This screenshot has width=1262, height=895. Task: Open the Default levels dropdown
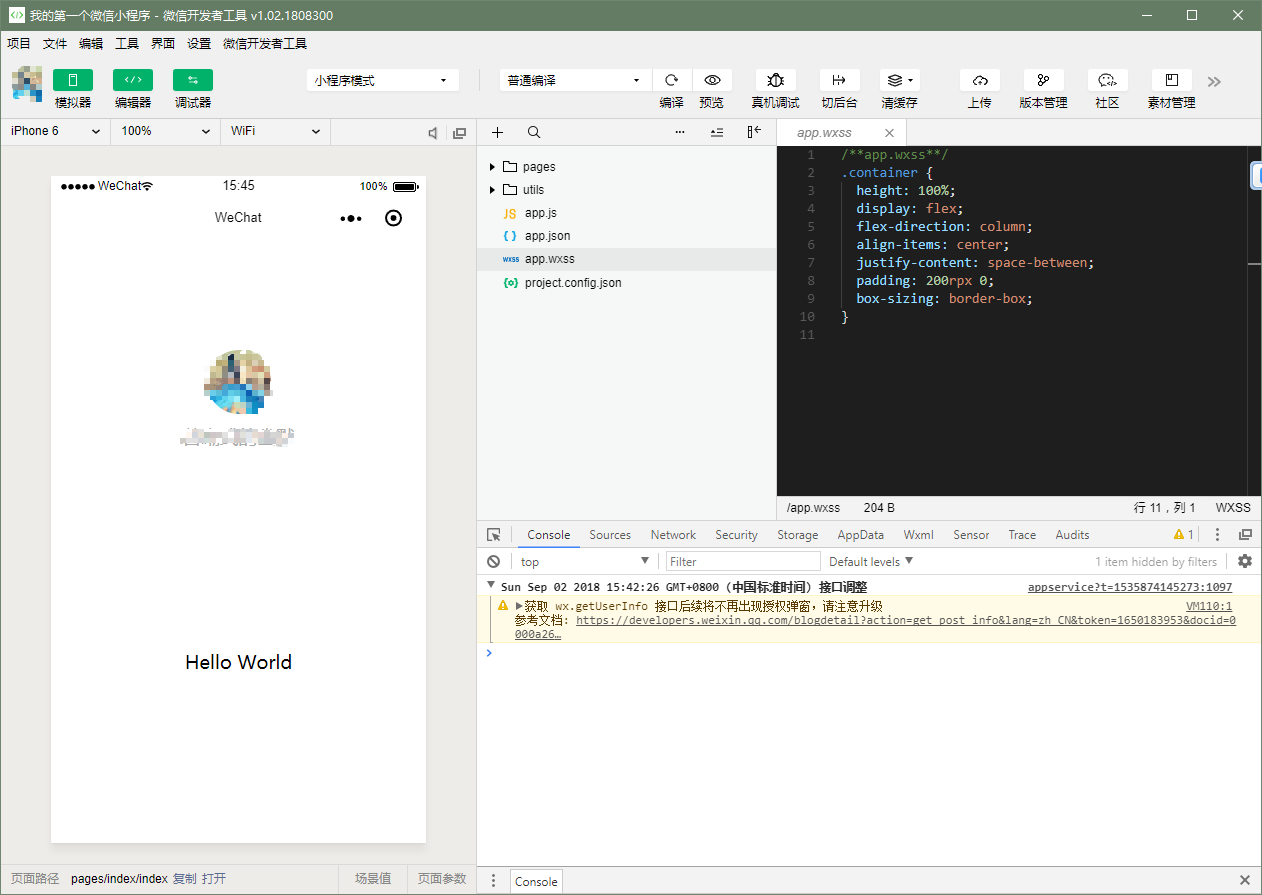click(870, 561)
